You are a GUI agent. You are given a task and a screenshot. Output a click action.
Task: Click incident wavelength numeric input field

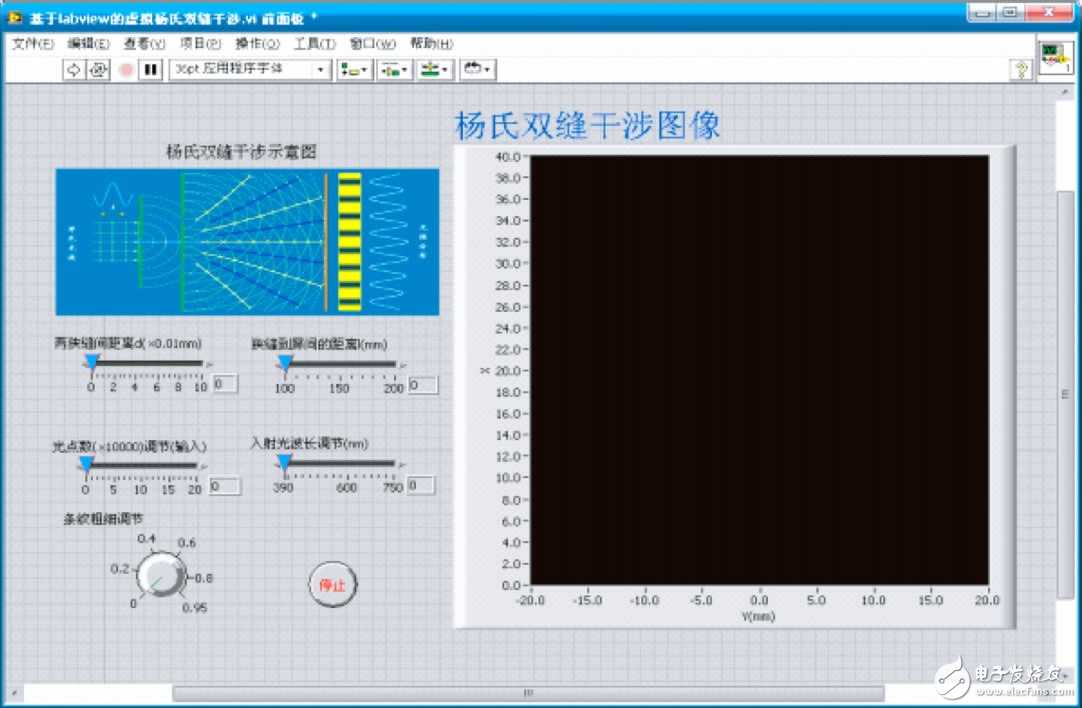point(421,486)
